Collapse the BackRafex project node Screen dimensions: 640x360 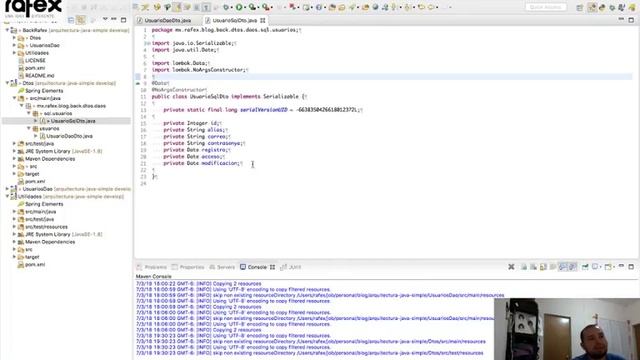point(7,30)
